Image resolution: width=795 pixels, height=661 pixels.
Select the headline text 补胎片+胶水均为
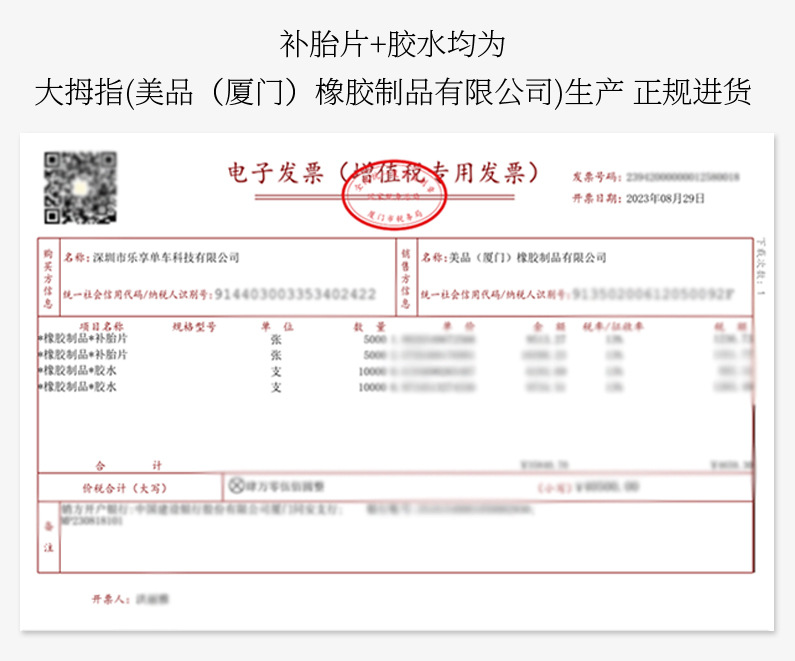[x=392, y=44]
